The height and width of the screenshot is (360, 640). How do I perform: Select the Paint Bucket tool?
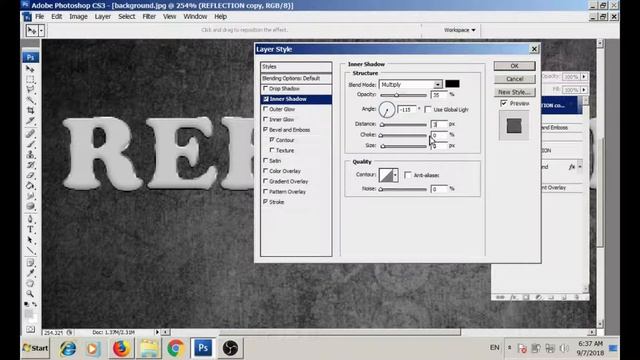[30, 186]
